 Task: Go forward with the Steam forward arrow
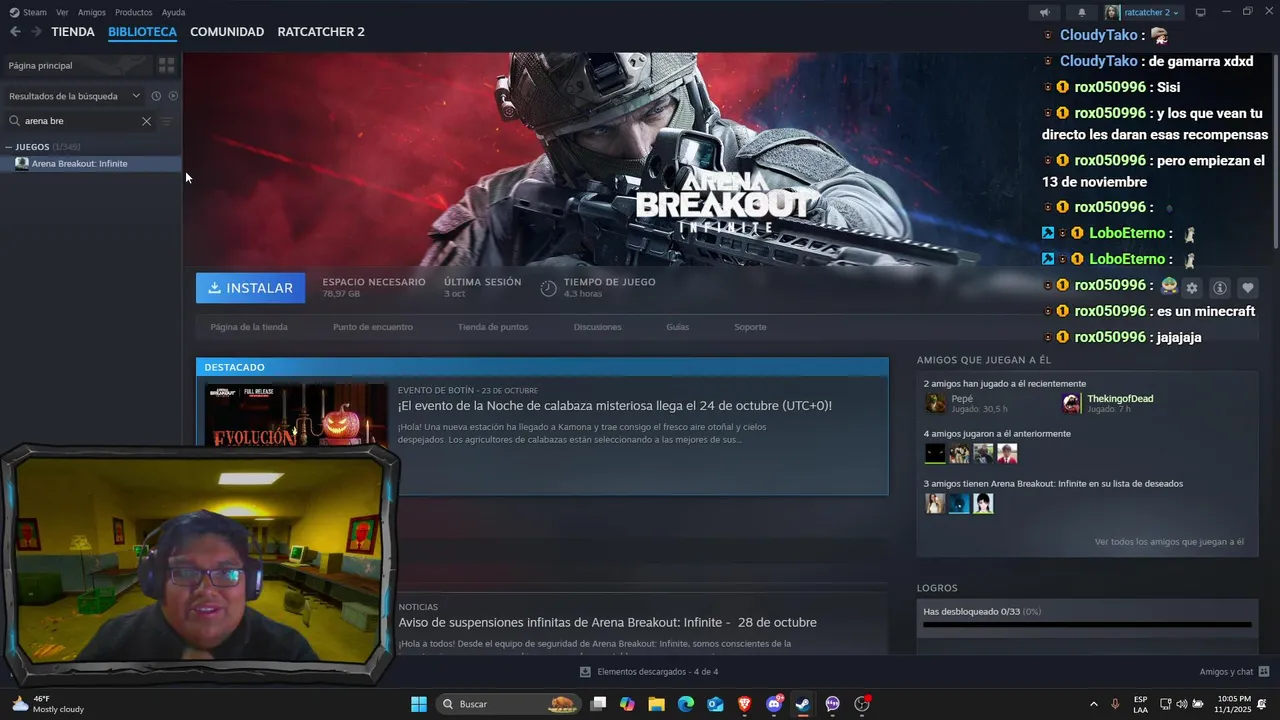pos(36,32)
